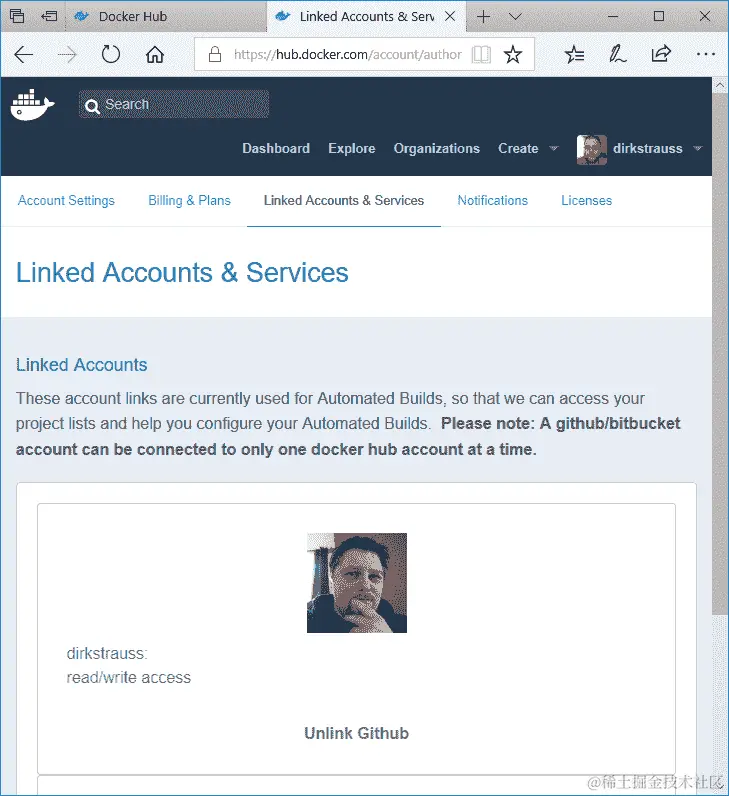This screenshot has height=796, width=729.
Task: Expand the Create dropdown arrow
Action: tap(554, 148)
